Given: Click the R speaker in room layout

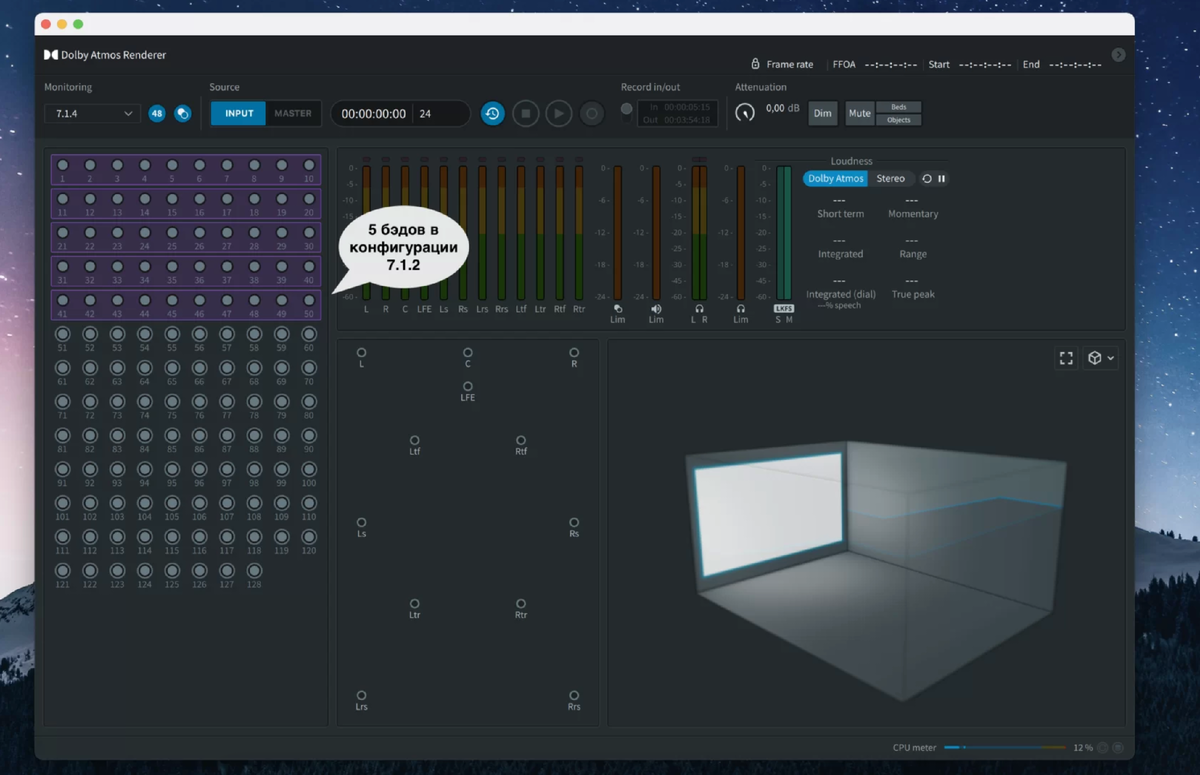Looking at the screenshot, I should (x=574, y=353).
